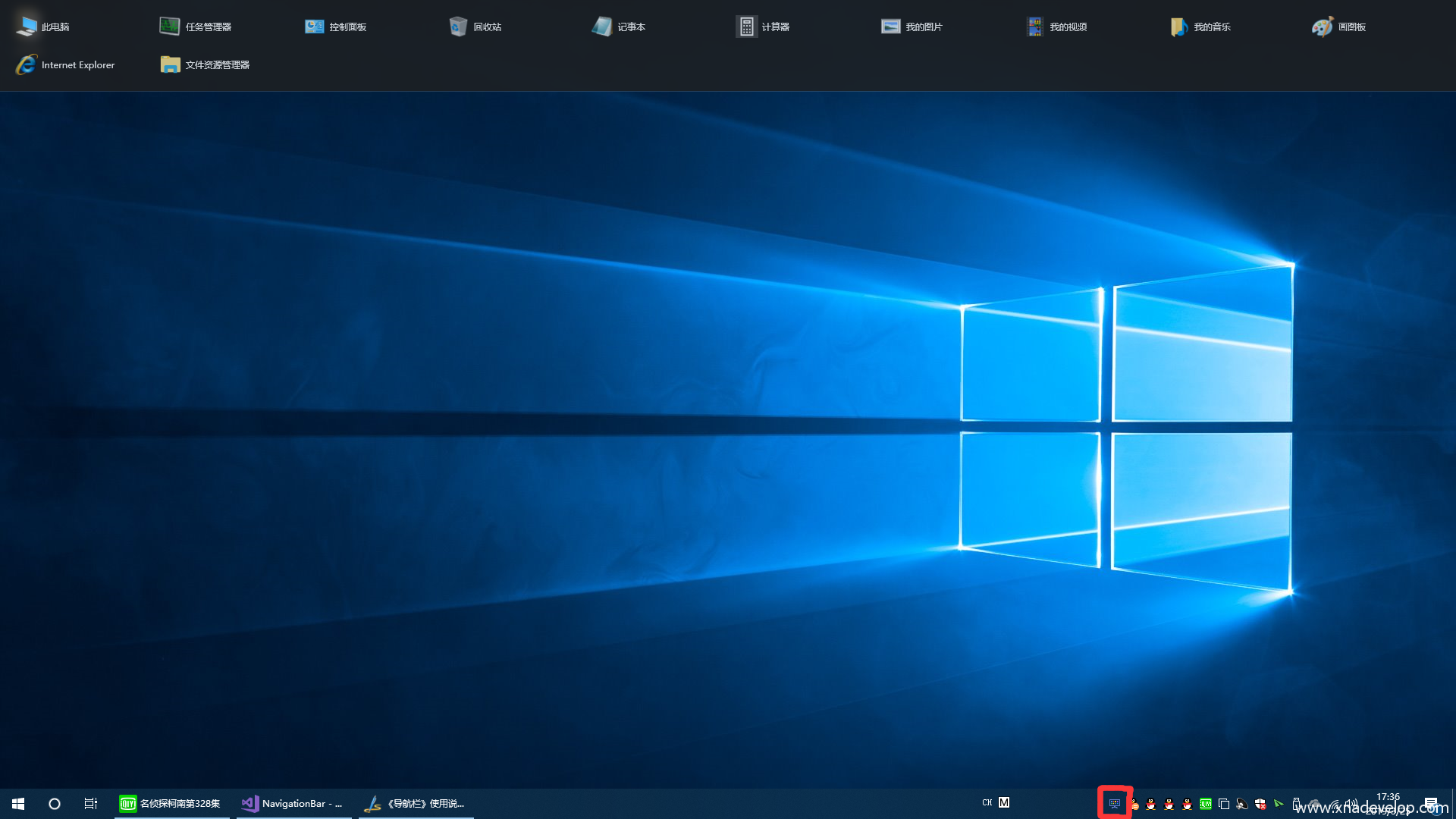Launch 画图板 paint shortcut
Screen dimensions: 1456x819
click(1339, 27)
